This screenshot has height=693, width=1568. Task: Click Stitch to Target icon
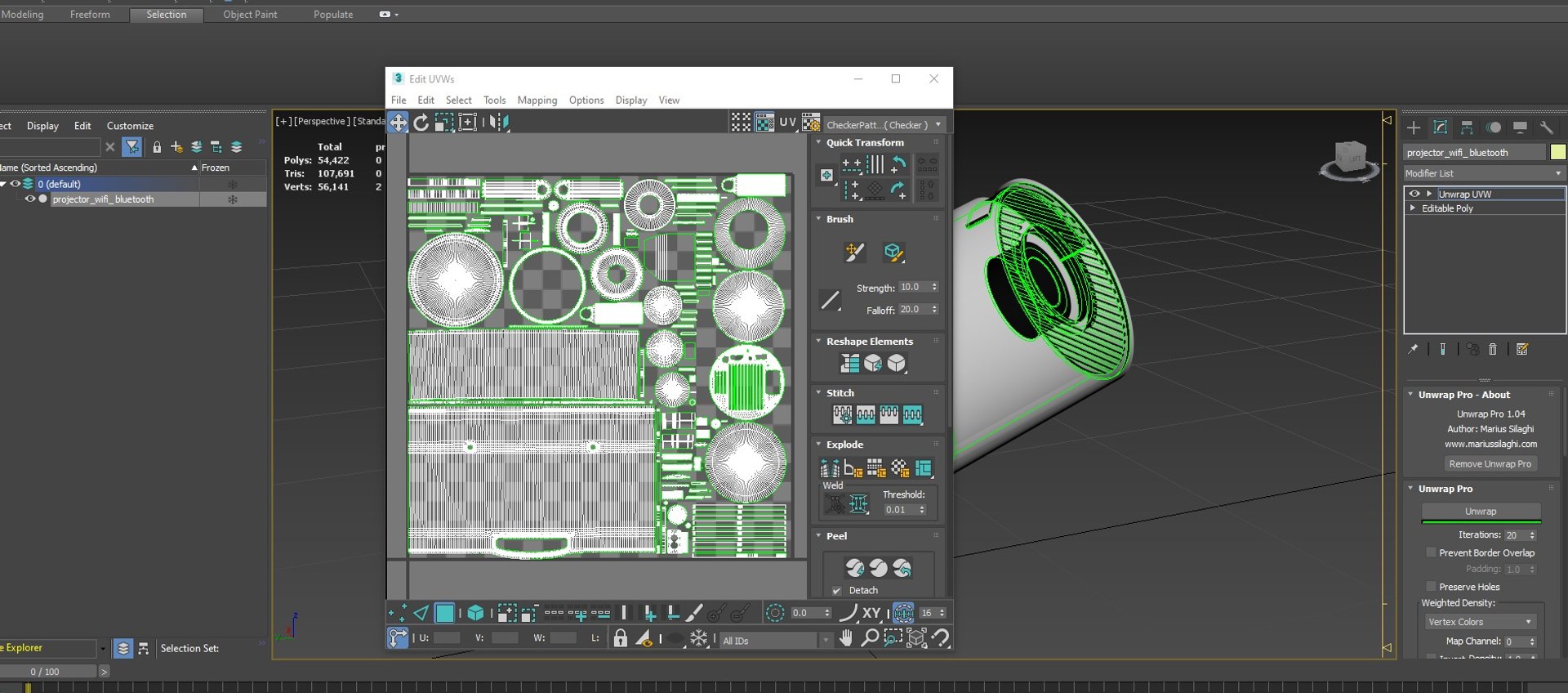842,415
